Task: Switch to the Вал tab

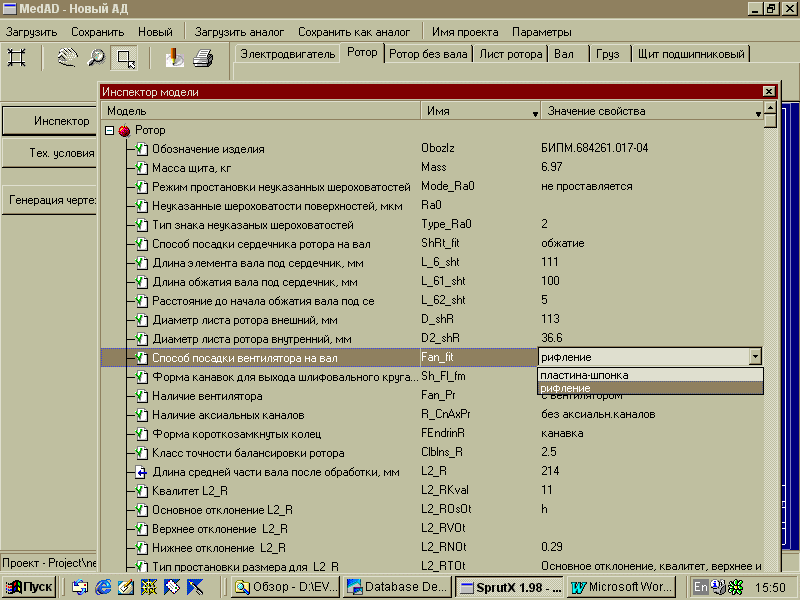Action: point(564,54)
